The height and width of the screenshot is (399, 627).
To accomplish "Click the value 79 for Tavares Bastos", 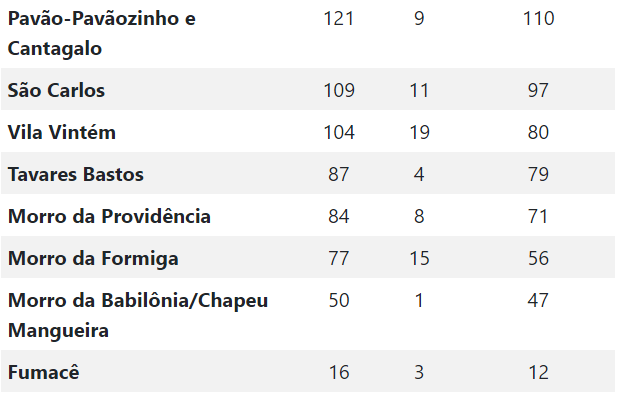I will pyautogui.click(x=538, y=174).
